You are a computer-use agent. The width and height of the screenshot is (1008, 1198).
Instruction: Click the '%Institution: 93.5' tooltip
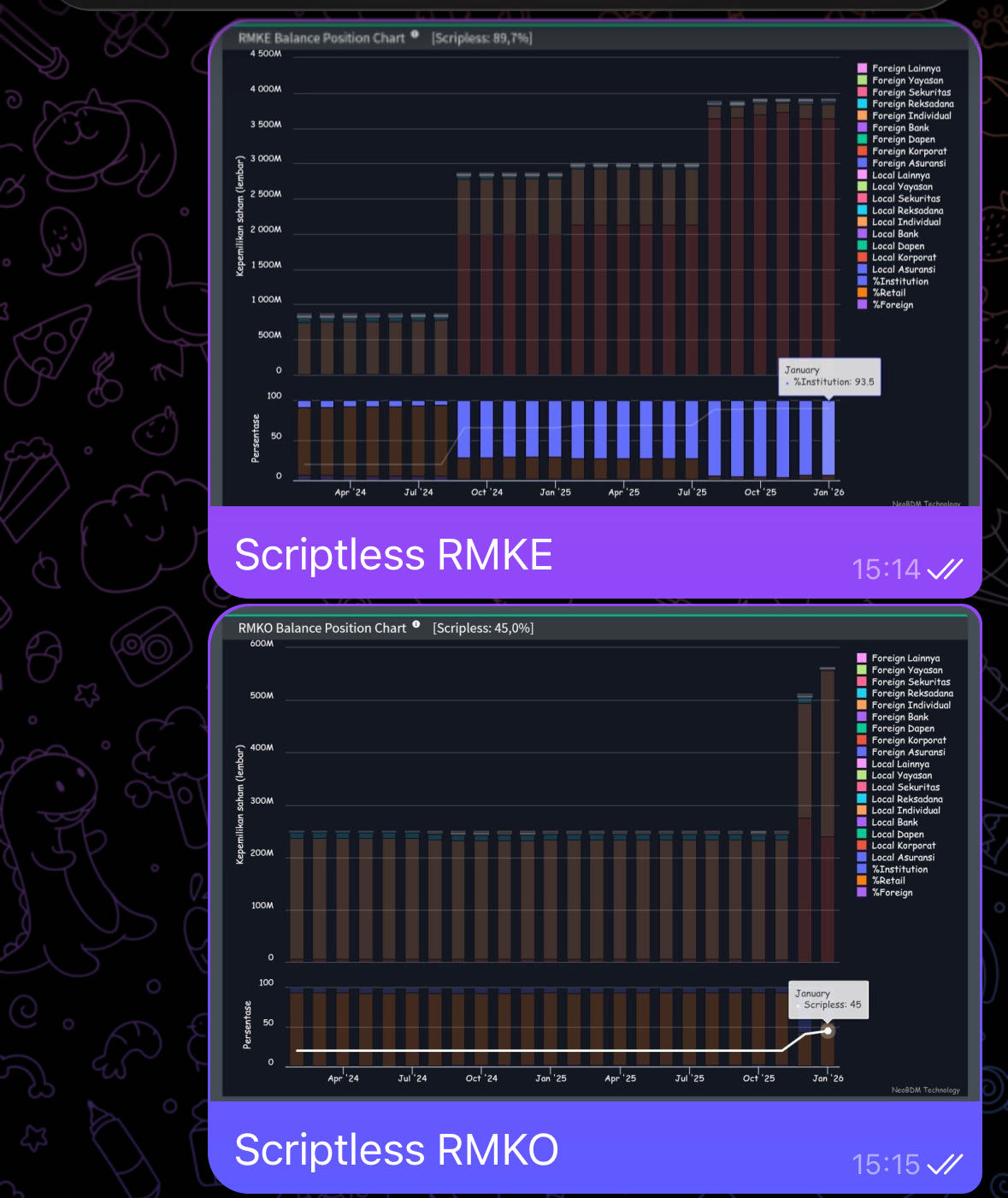pyautogui.click(x=829, y=376)
